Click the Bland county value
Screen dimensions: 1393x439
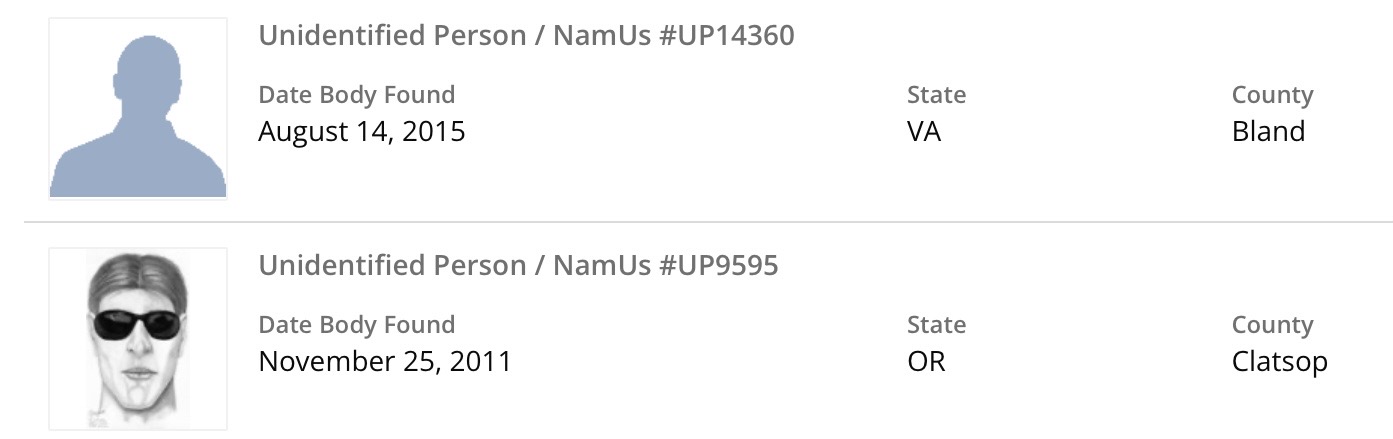[x=1268, y=132]
